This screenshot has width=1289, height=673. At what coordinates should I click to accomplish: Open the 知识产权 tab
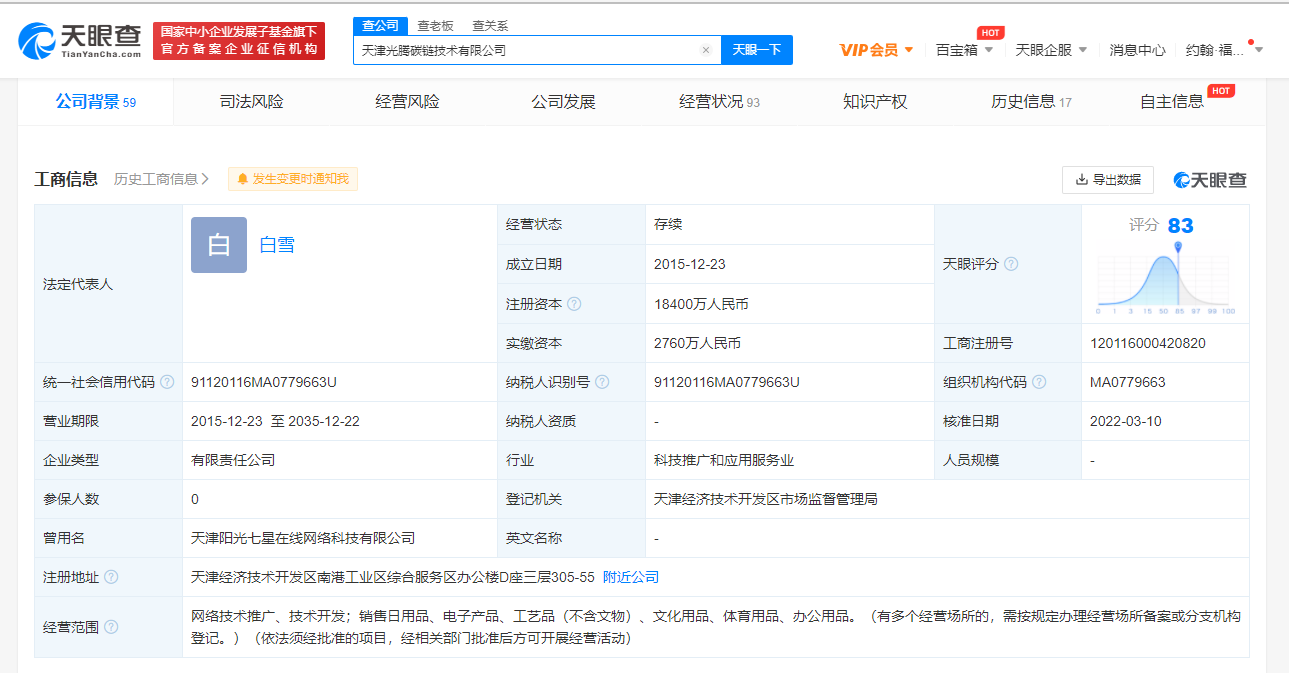(875, 102)
